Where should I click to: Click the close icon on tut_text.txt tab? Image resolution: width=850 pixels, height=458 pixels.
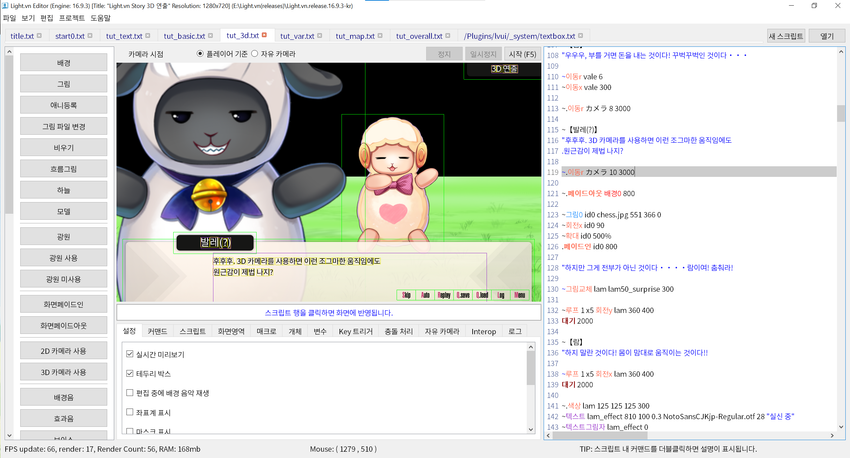click(x=147, y=36)
